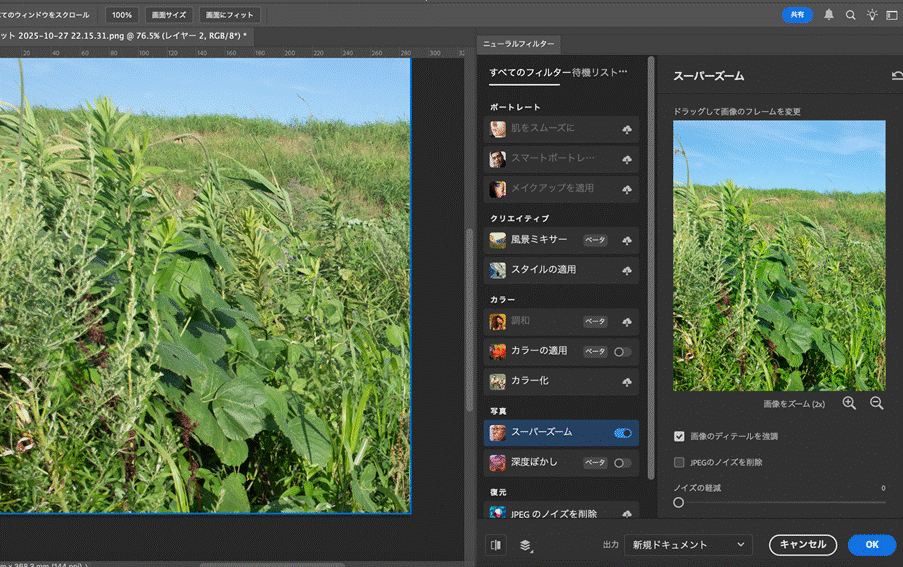Image resolution: width=903 pixels, height=567 pixels.
Task: Download the スマートポートレート filter cloud icon
Action: tap(627, 159)
